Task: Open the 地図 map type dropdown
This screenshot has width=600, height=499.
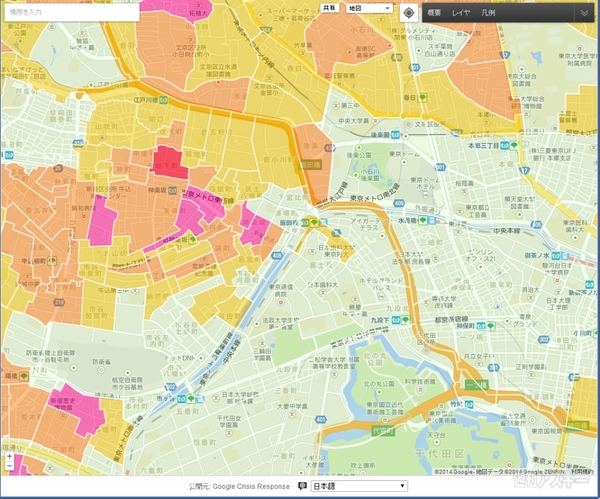Action: 369,8
